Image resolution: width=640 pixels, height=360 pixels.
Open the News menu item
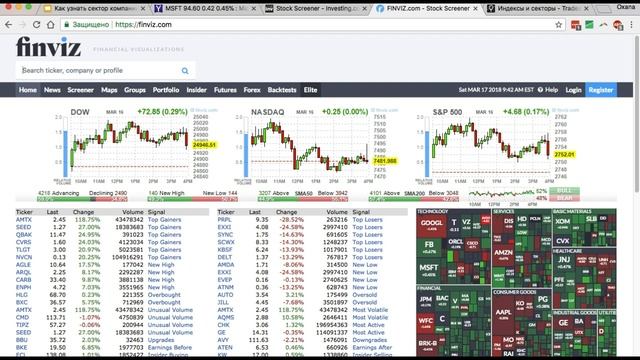pos(52,90)
